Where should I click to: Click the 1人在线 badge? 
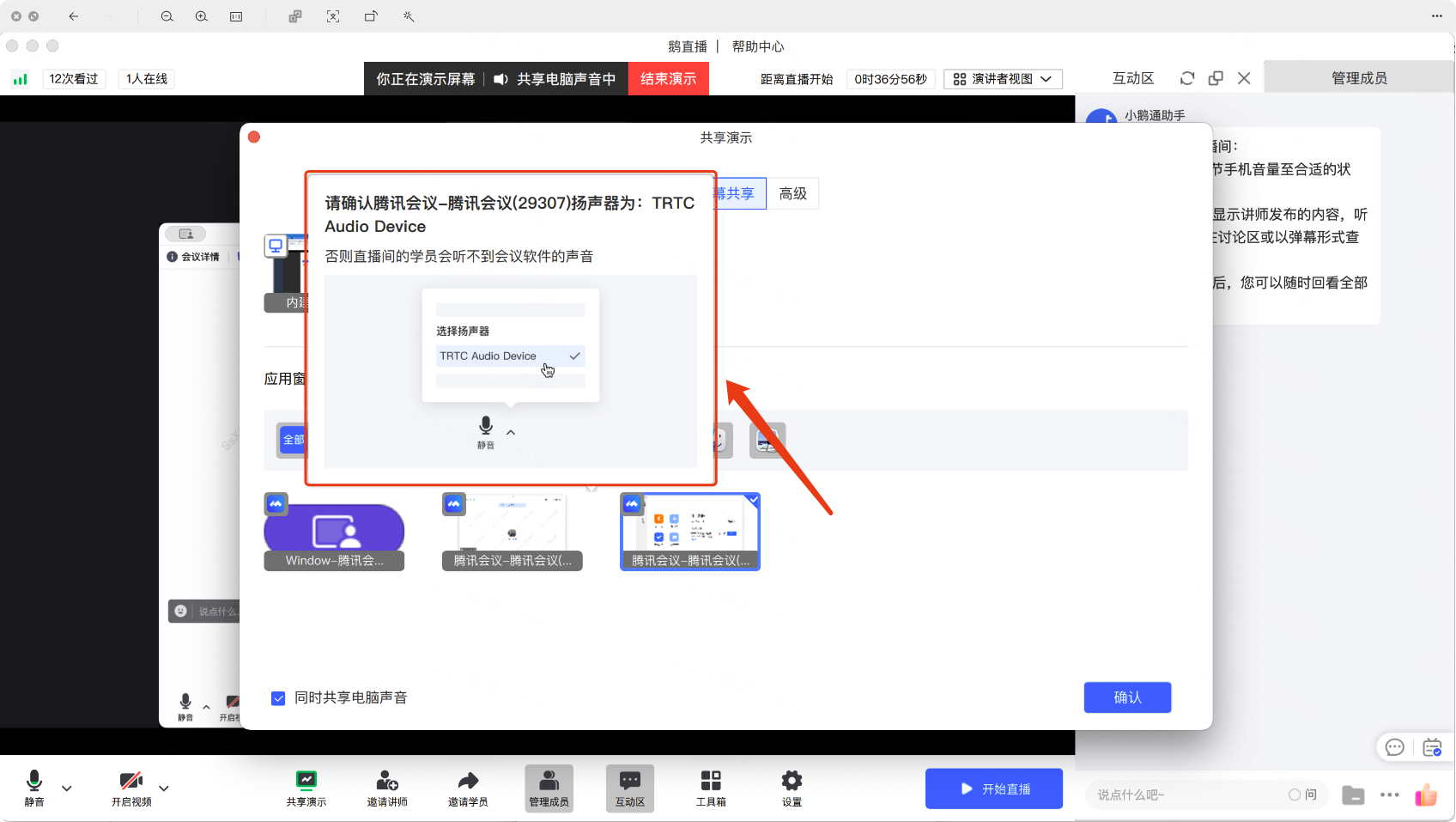147,79
